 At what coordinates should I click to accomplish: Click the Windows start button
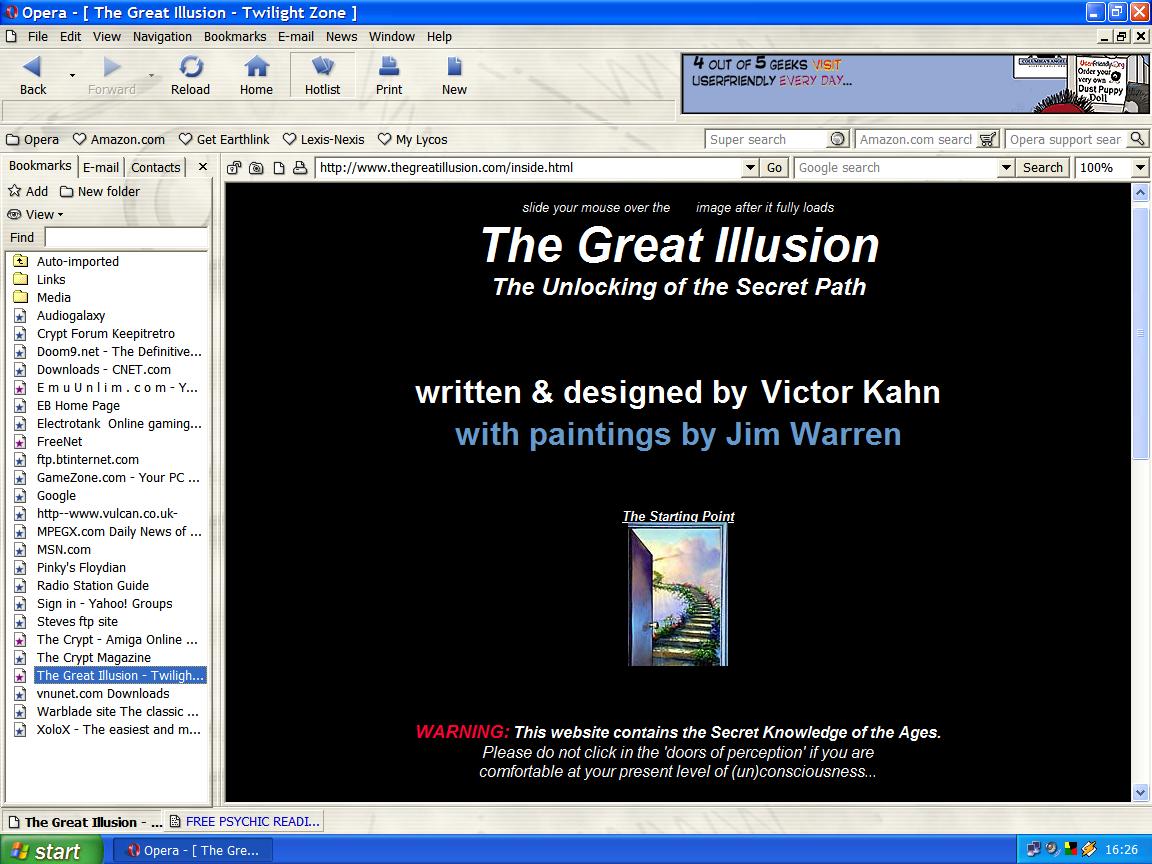click(x=50, y=850)
